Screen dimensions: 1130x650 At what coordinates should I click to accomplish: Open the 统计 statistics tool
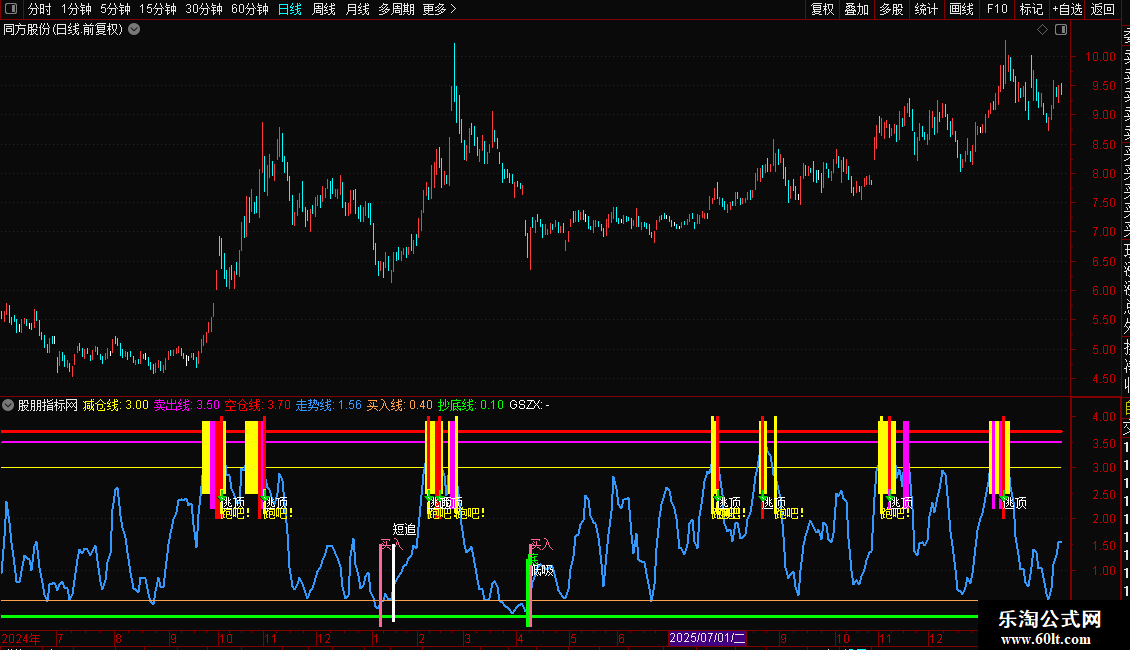pyautogui.click(x=926, y=9)
